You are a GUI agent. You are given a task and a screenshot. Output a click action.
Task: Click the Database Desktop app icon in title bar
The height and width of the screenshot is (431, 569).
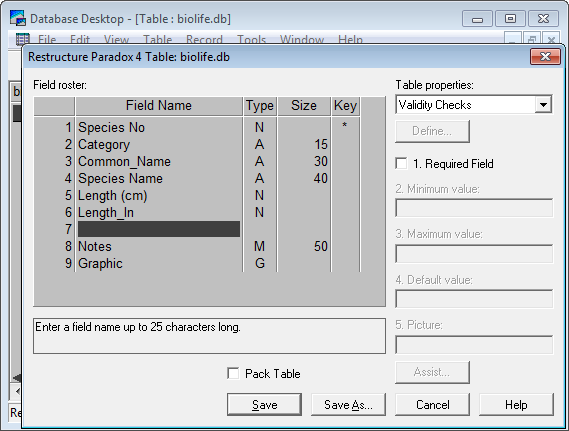pos(17,18)
